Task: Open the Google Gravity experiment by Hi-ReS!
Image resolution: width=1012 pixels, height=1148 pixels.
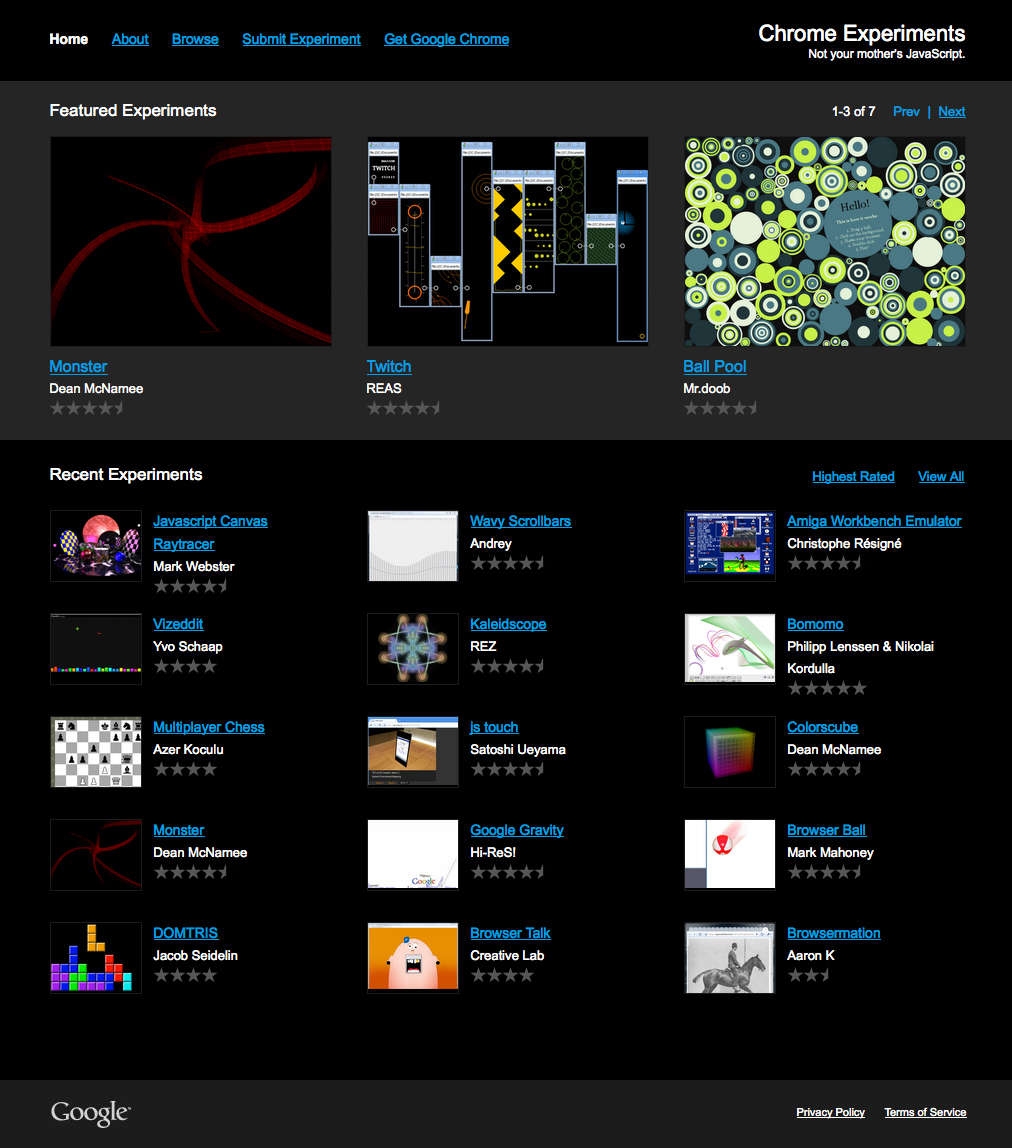Action: click(517, 830)
